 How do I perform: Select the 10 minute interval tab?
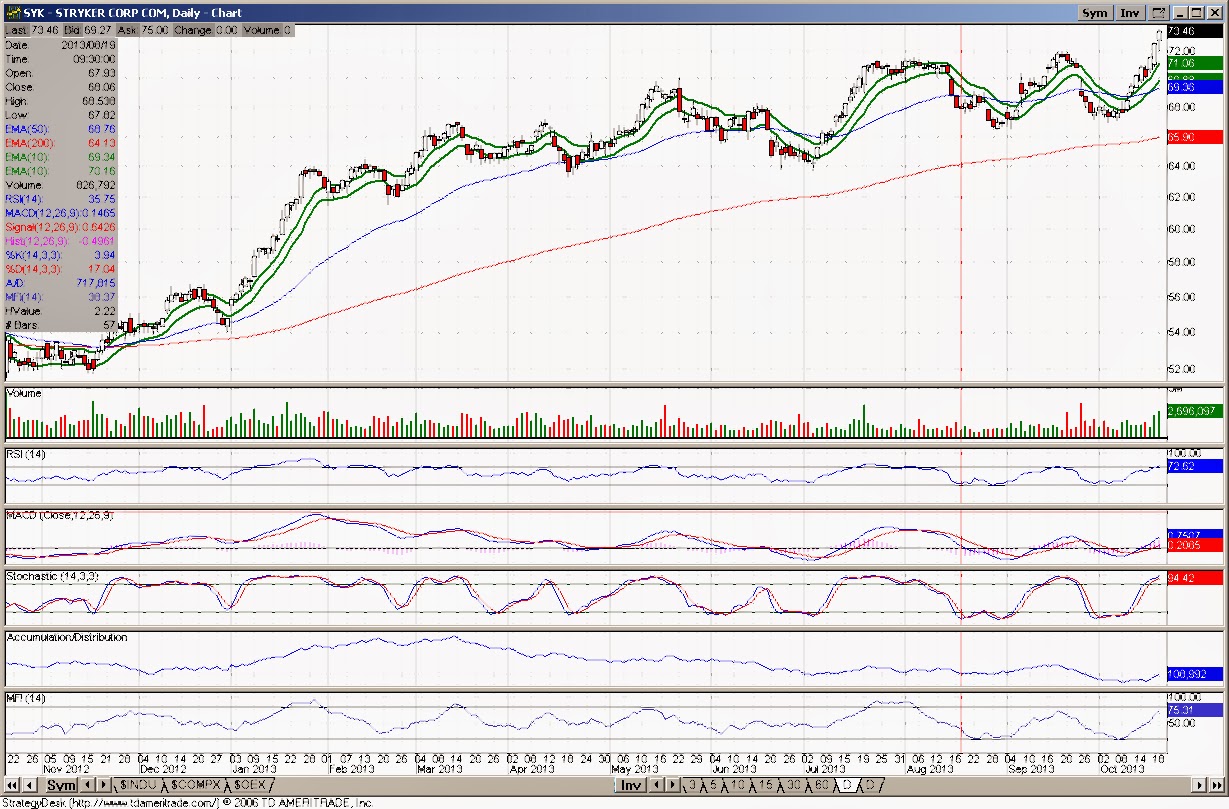click(x=737, y=785)
